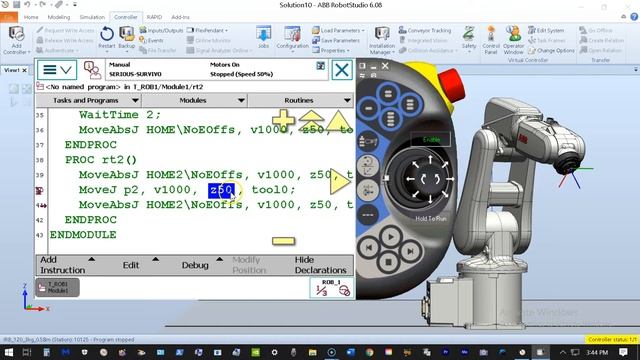
Task: Start program with the play key
Action: [x=390, y=236]
